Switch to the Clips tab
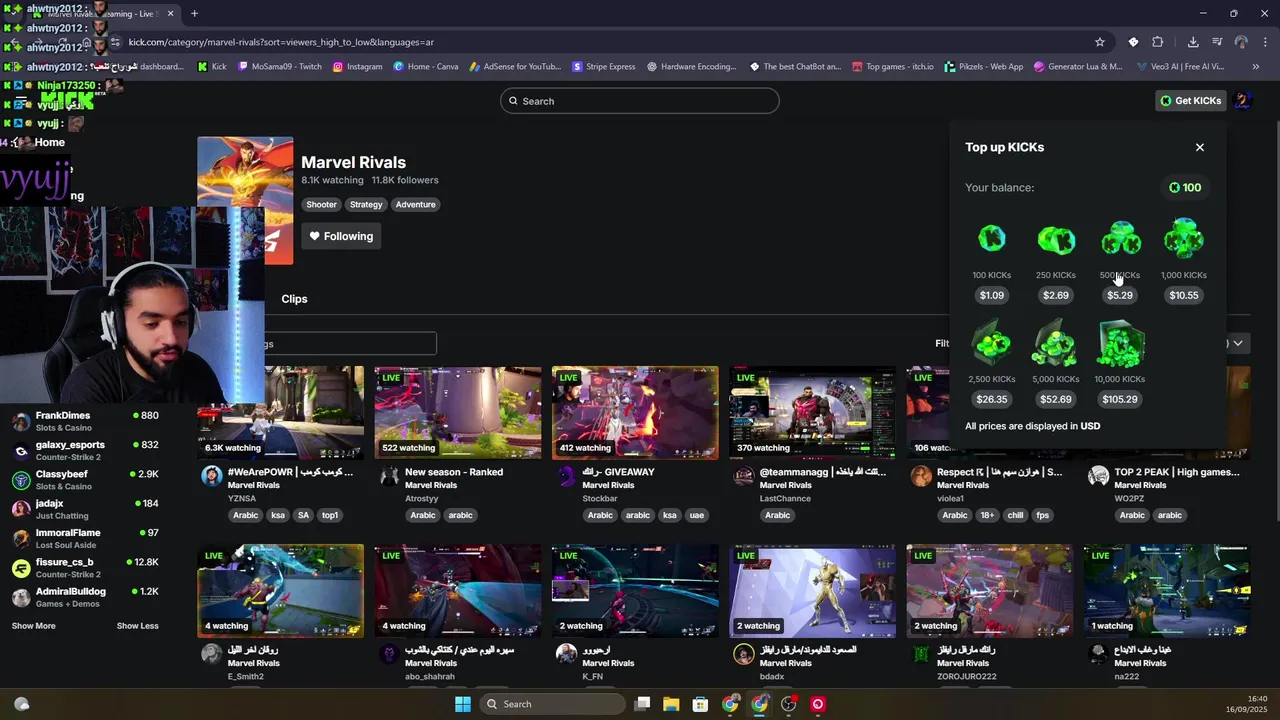Viewport: 1280px width, 720px height. [x=294, y=299]
